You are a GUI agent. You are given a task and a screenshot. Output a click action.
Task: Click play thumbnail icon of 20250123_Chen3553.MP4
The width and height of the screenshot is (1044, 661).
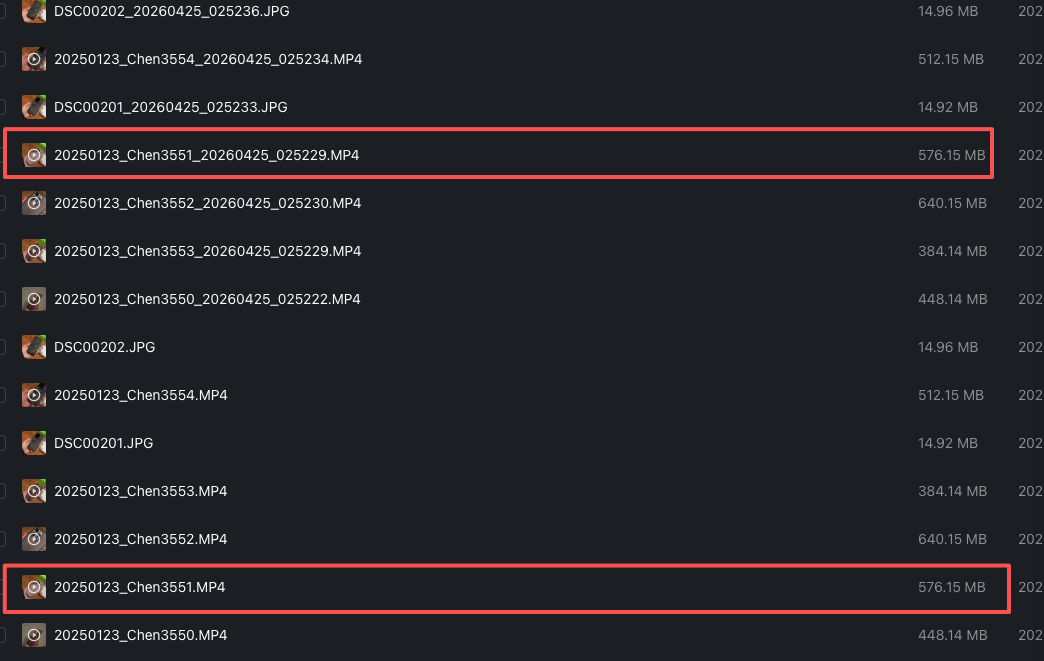(x=34, y=491)
